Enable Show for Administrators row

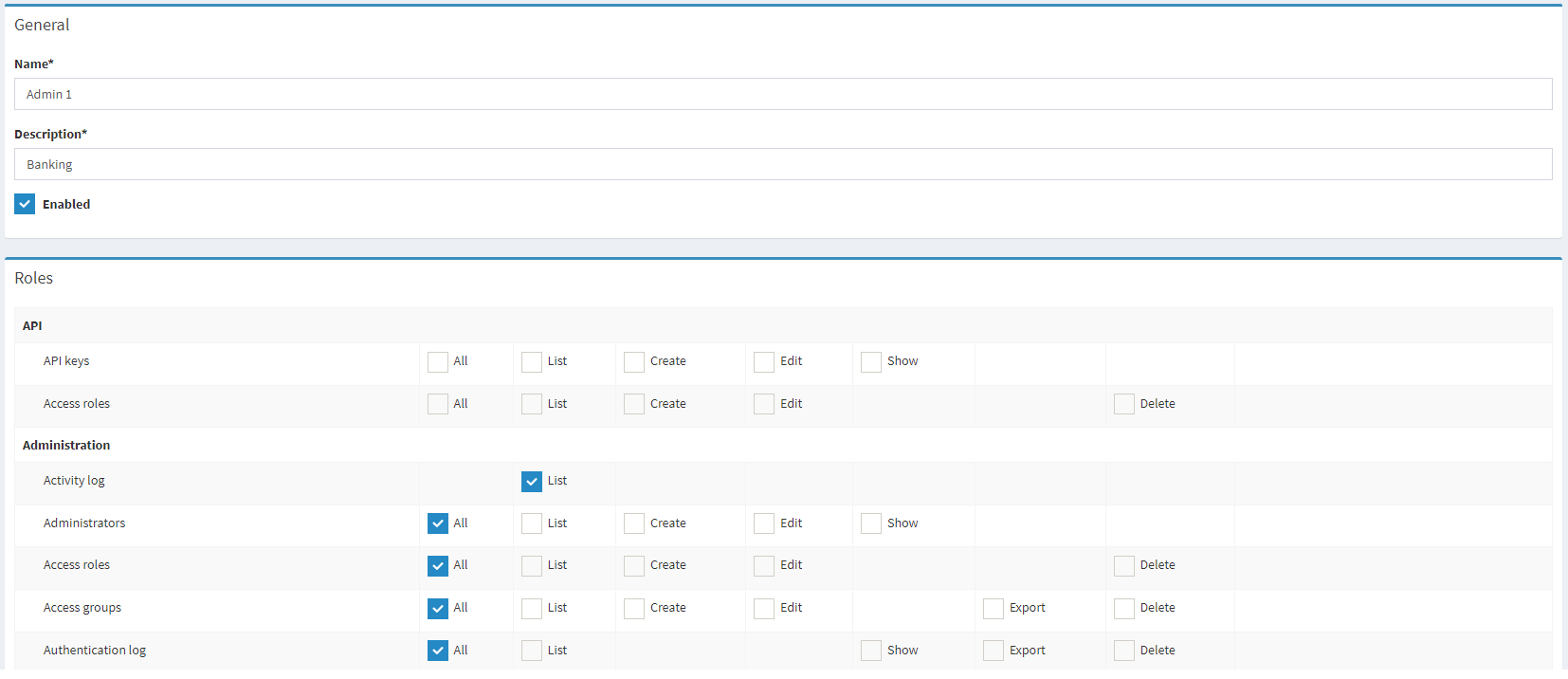(x=871, y=523)
